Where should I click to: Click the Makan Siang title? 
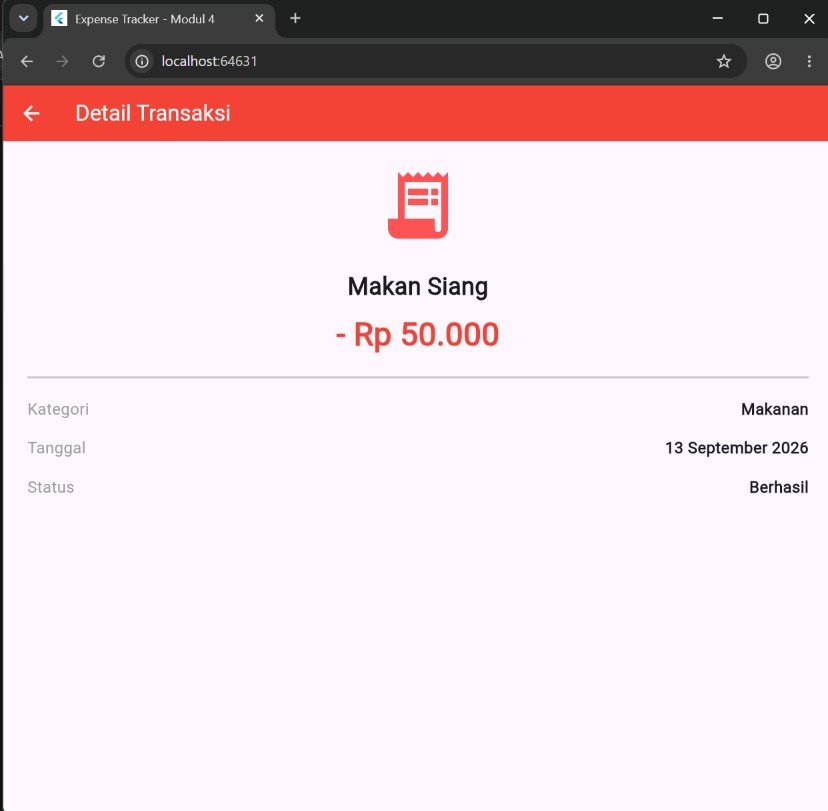click(418, 287)
